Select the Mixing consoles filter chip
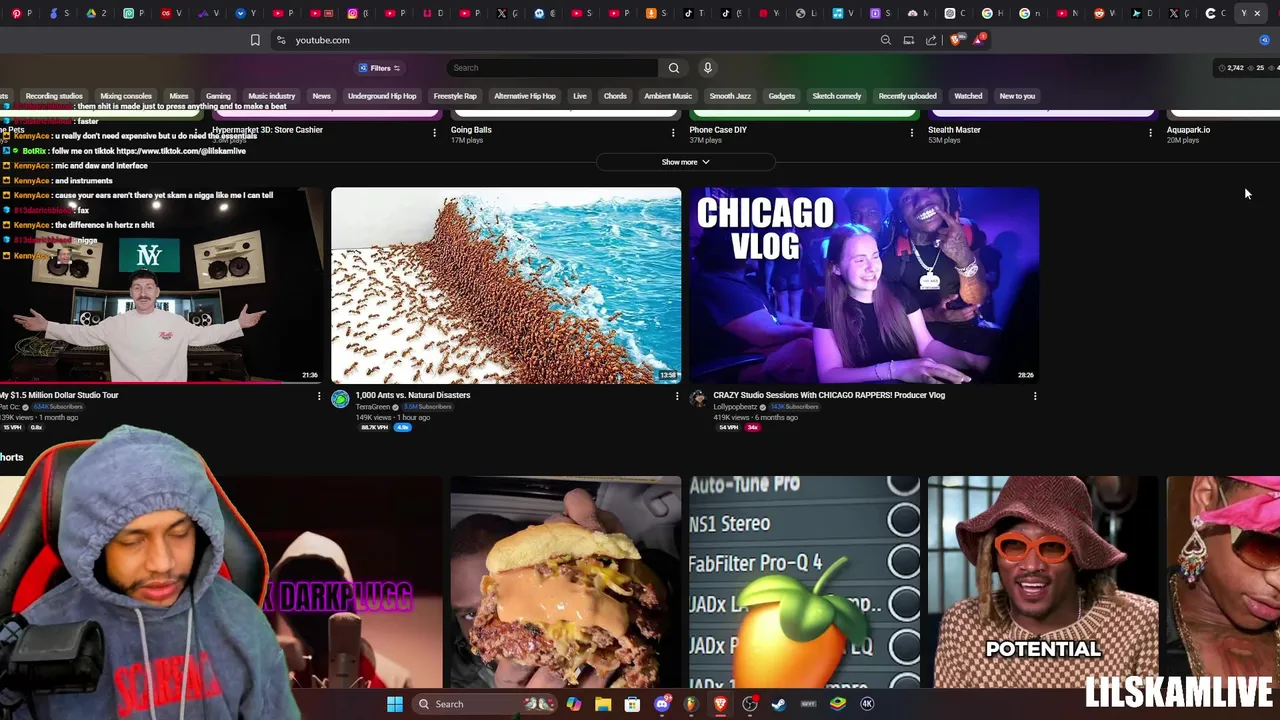This screenshot has height=720, width=1280. click(126, 96)
